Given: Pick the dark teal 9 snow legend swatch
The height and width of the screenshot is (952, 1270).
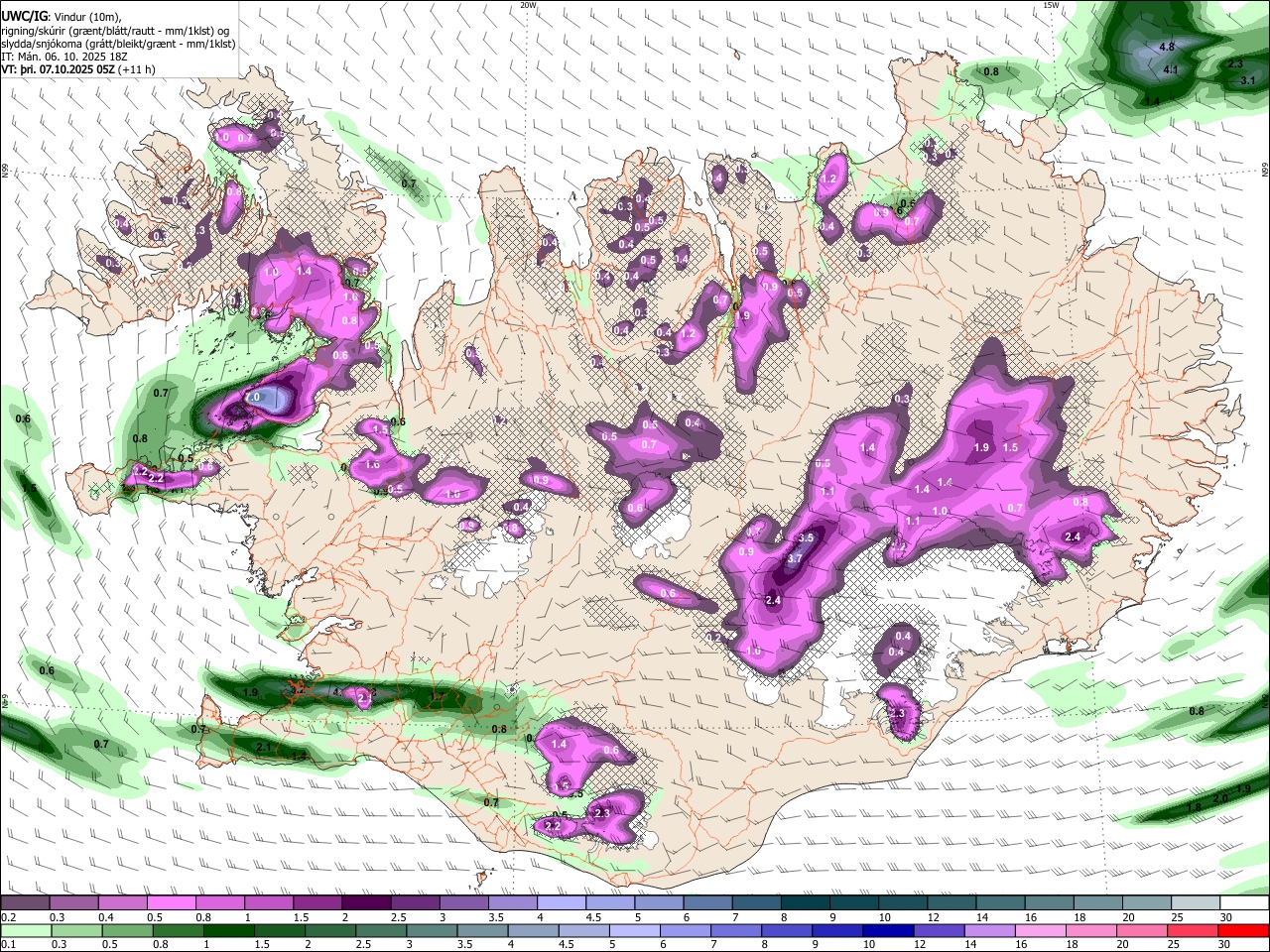Looking at the screenshot, I should coord(853,903).
